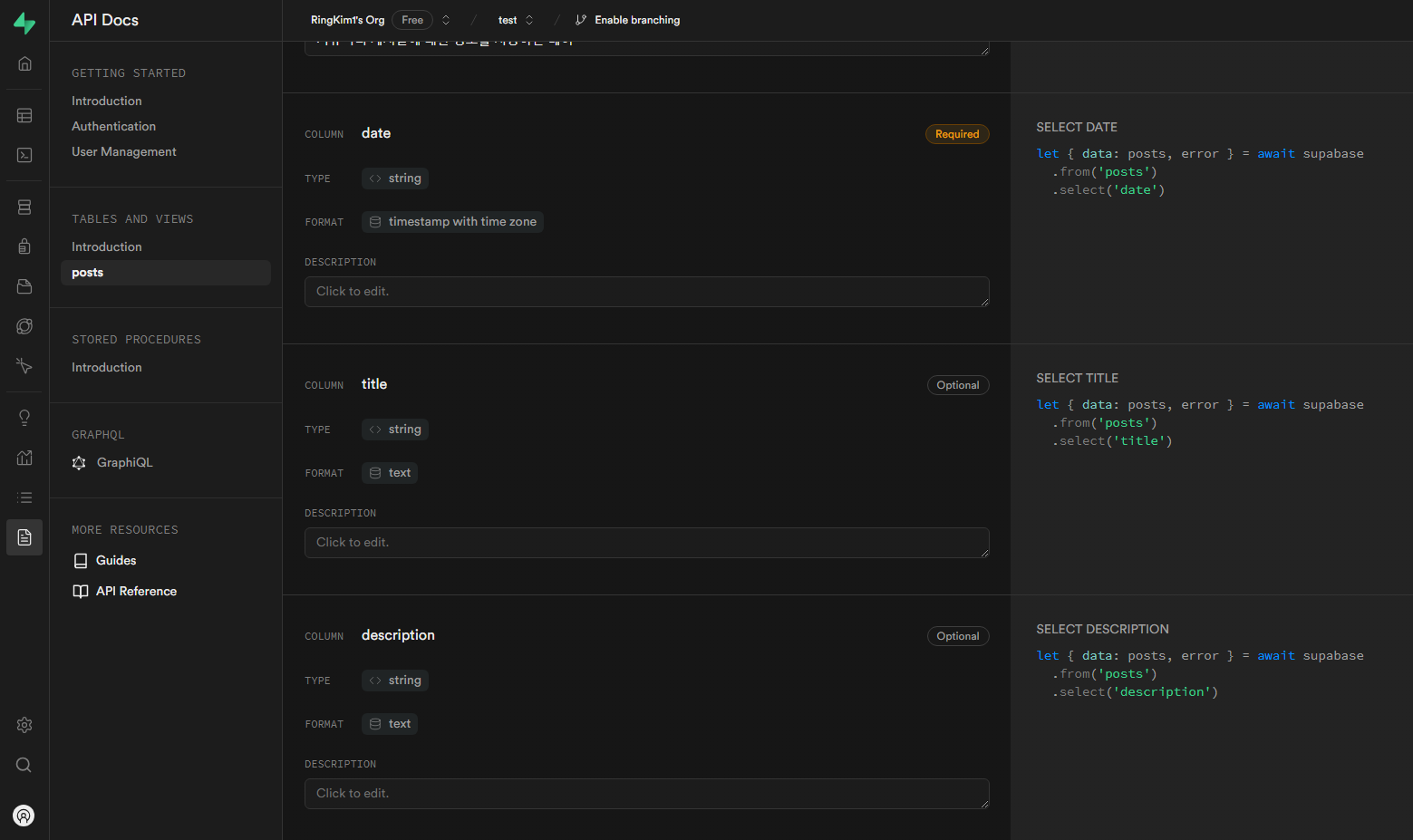Open the Table Editor from the sidebar
Viewport: 1413px width, 840px height.
24,116
